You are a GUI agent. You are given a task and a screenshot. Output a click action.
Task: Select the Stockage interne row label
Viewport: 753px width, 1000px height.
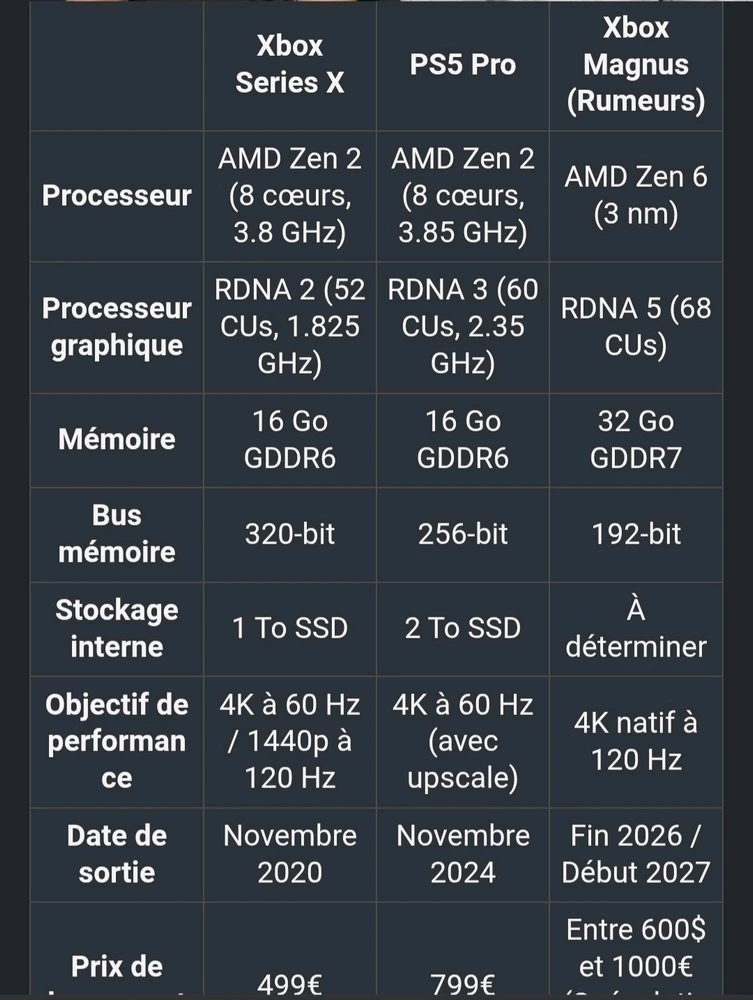tap(116, 628)
